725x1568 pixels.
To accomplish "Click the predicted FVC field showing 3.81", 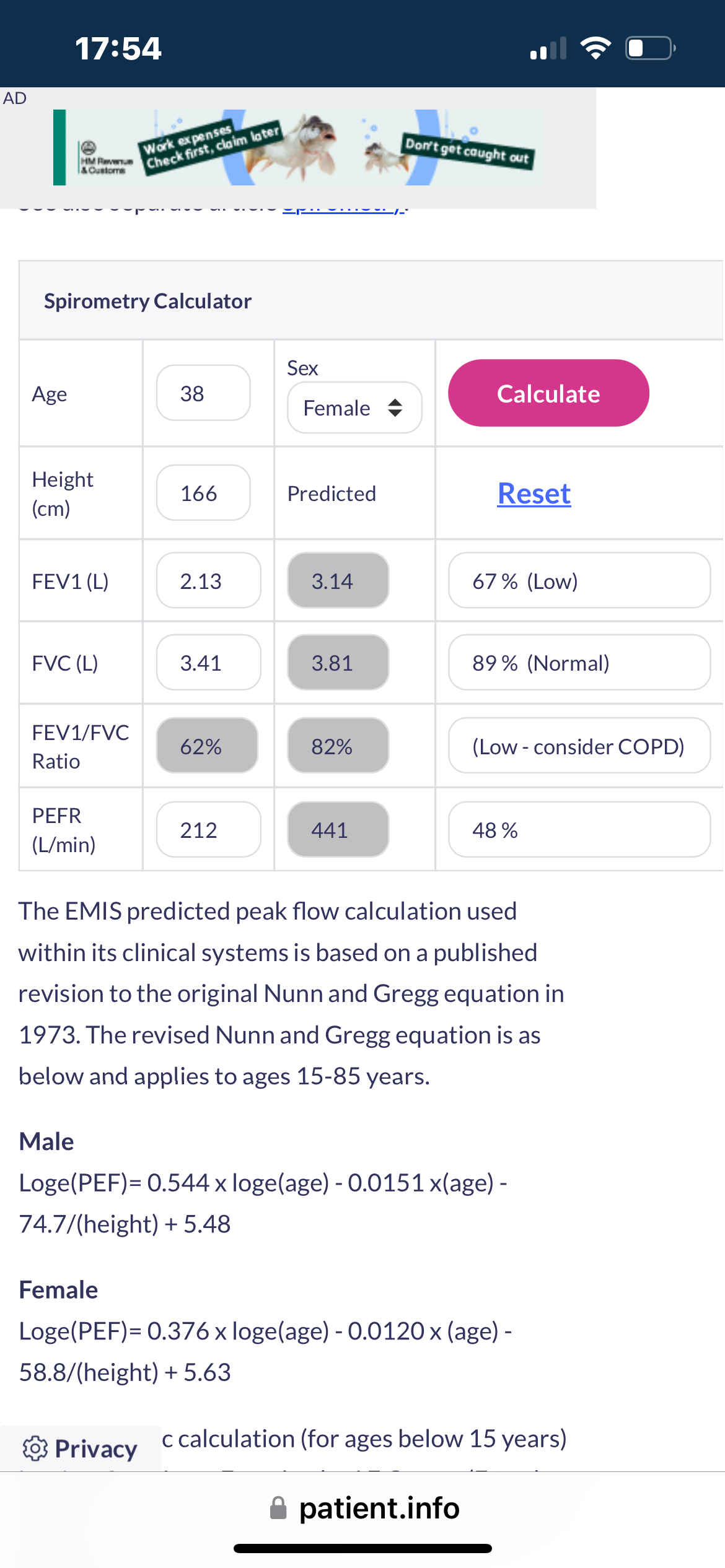I will click(338, 663).
